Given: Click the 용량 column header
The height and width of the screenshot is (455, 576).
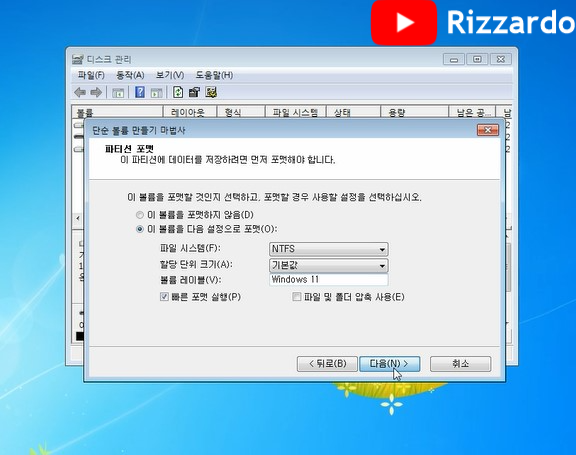Looking at the screenshot, I should pyautogui.click(x=414, y=112).
